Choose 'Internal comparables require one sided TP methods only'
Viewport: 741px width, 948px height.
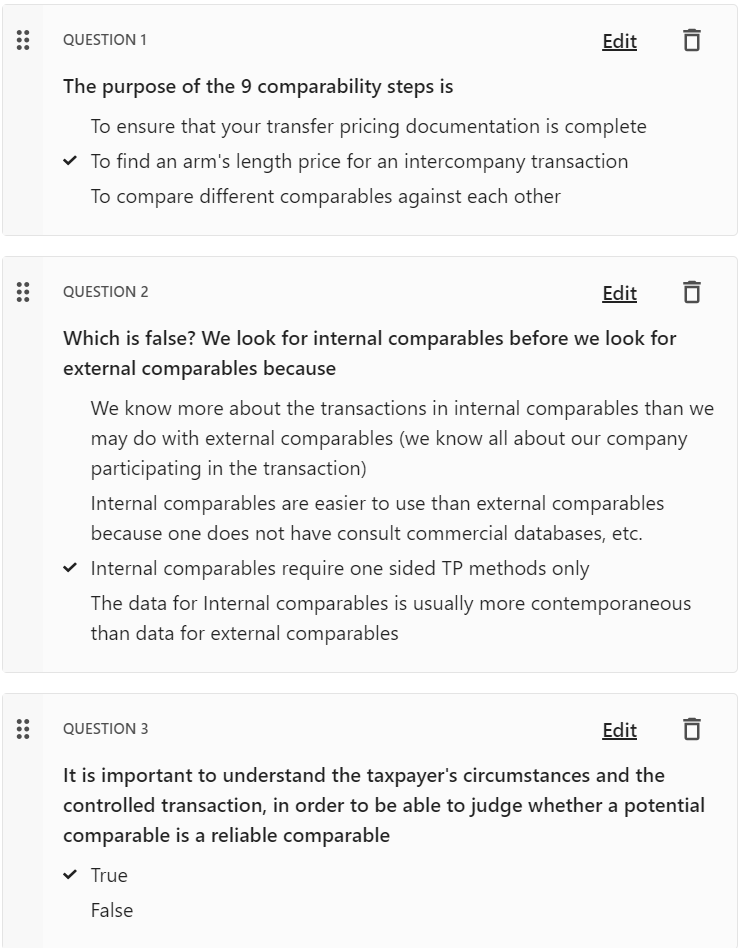coord(340,568)
